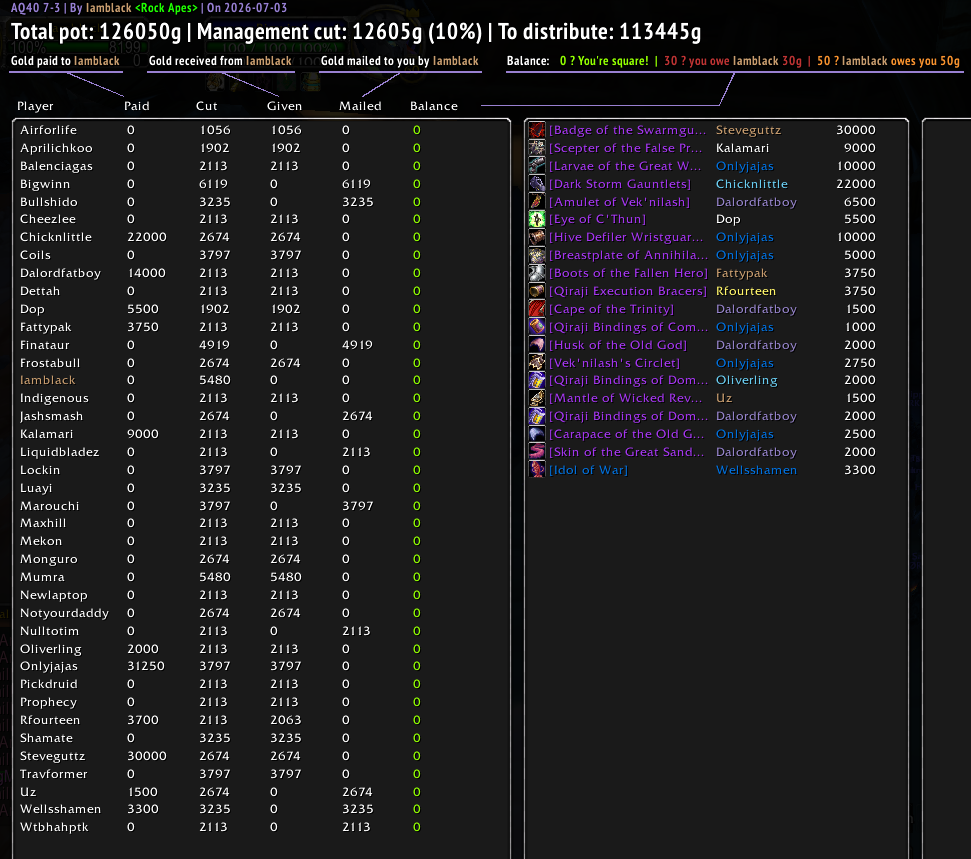Click Hive Defiler Wristguards item icon

(x=537, y=237)
